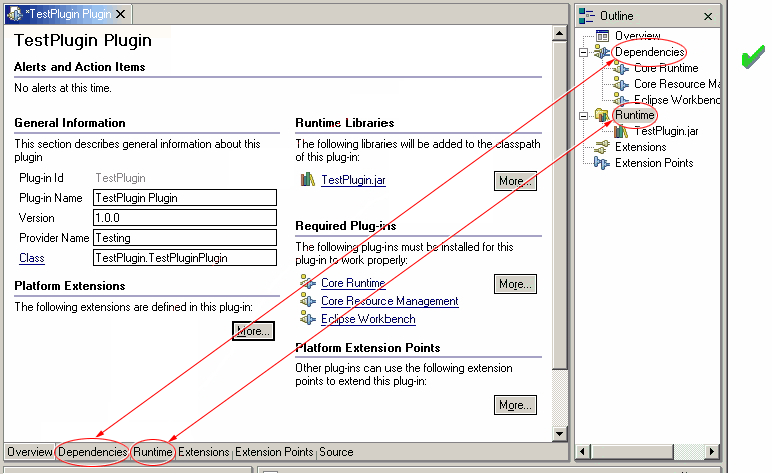Open the Runtime tab at the bottom

tap(153, 452)
